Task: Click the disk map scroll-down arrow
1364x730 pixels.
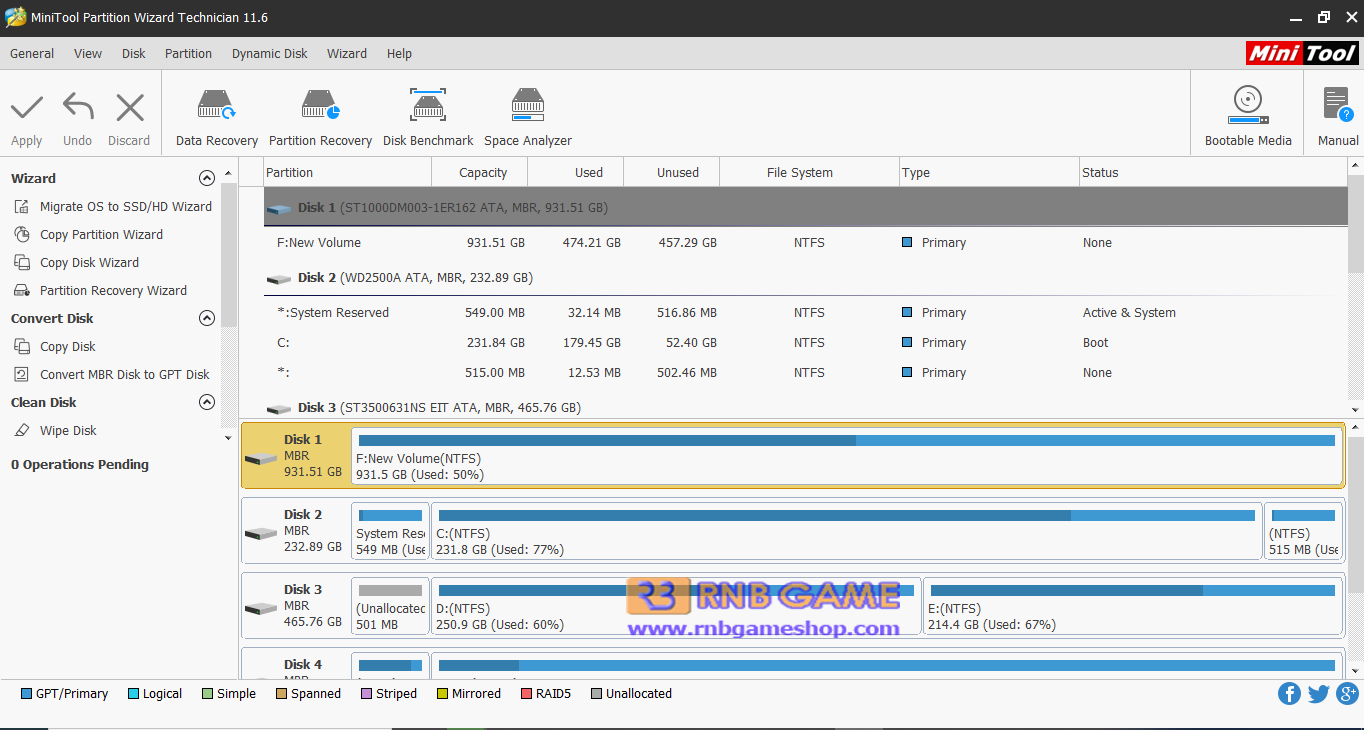Action: point(1355,670)
